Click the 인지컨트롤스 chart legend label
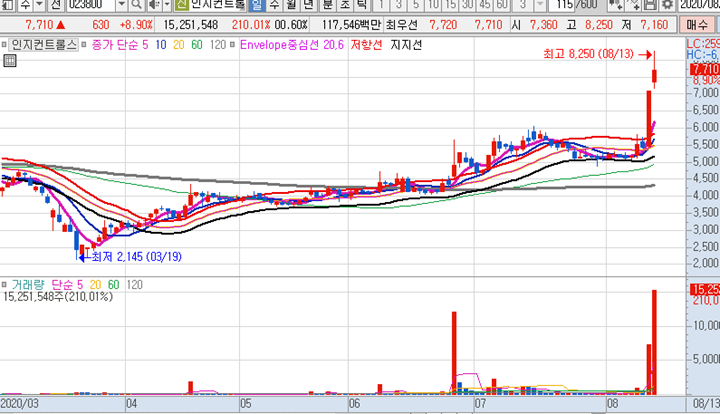The width and height of the screenshot is (720, 414). (44, 45)
